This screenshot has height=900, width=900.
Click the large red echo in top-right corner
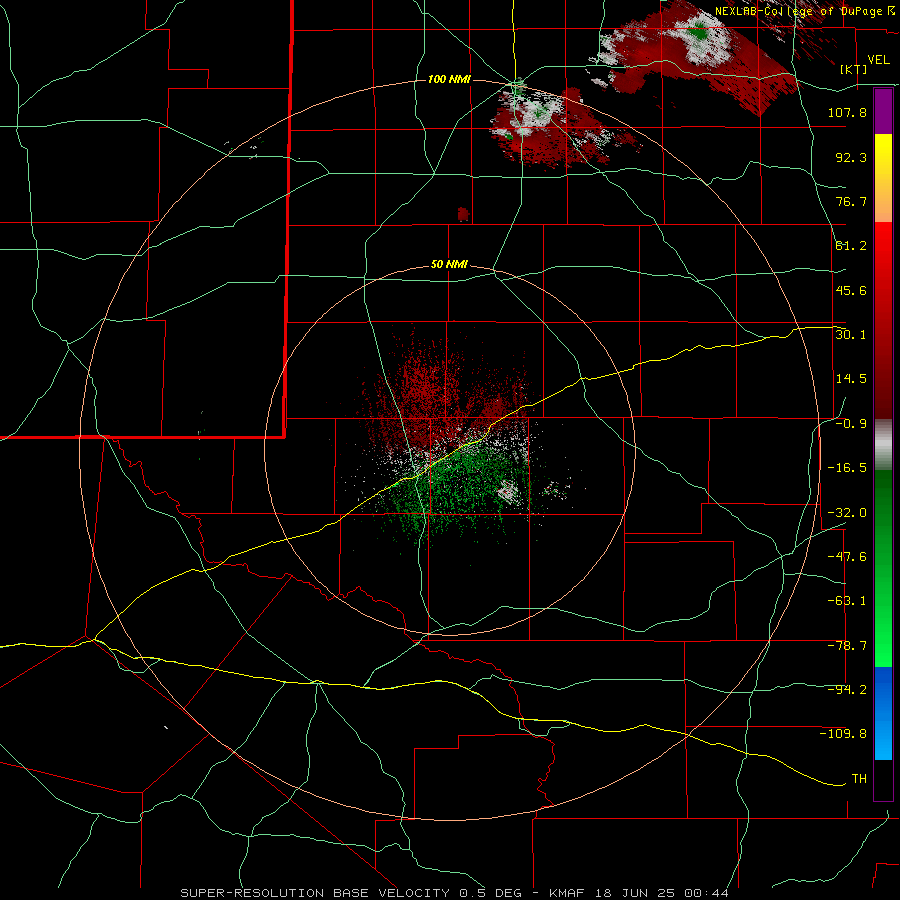click(x=695, y=55)
